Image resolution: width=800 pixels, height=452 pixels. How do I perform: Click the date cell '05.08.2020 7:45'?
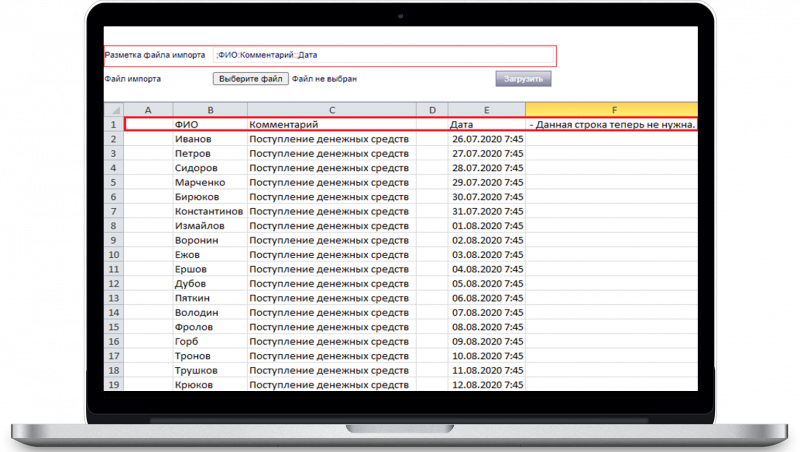487,284
